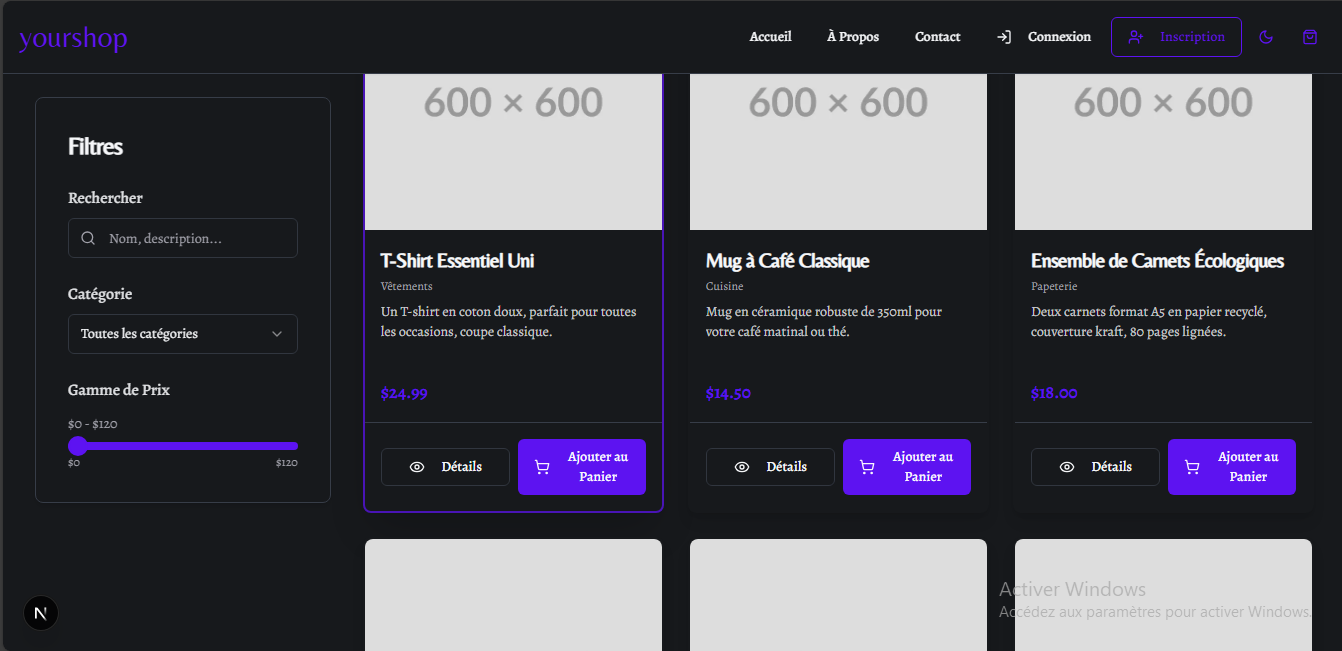
Task: Open the À Propos page
Action: pyautogui.click(x=853, y=37)
